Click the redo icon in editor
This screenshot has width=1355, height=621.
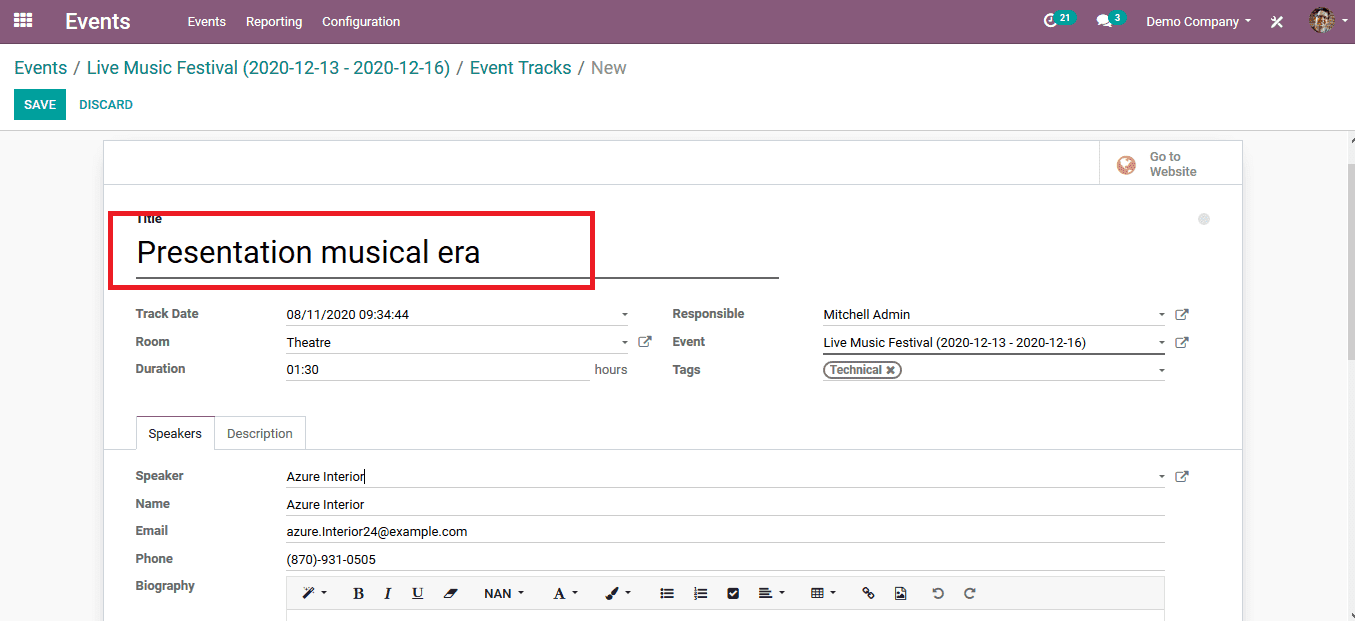coord(970,593)
